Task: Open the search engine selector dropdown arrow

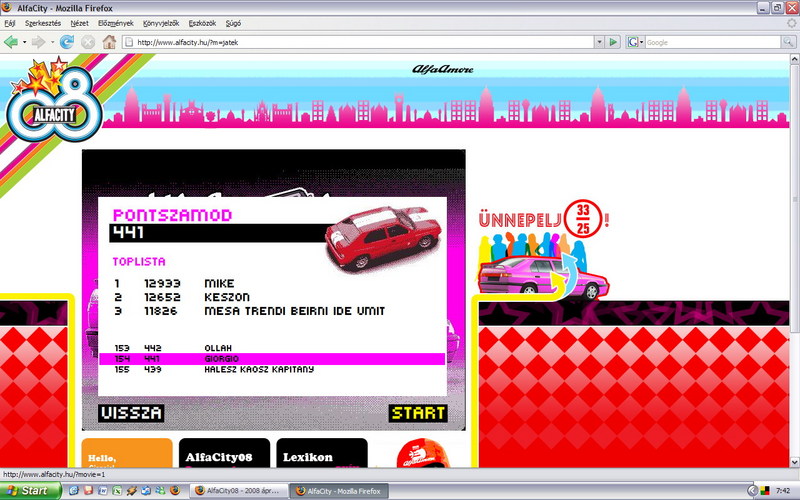Action: coord(641,42)
